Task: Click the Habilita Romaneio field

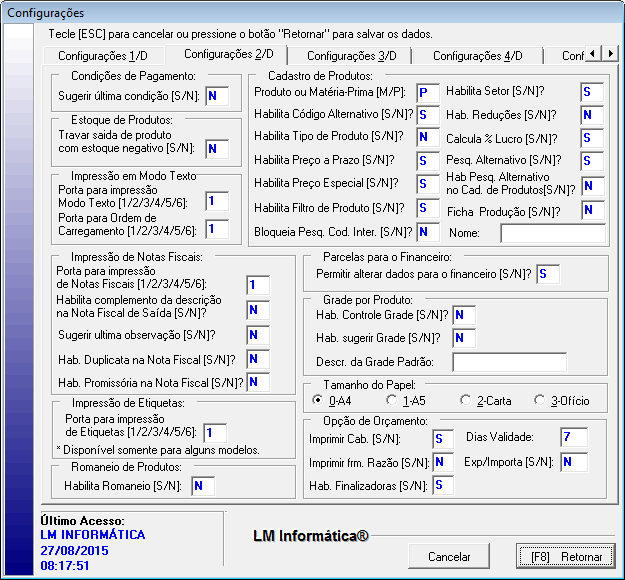Action: click(x=203, y=486)
